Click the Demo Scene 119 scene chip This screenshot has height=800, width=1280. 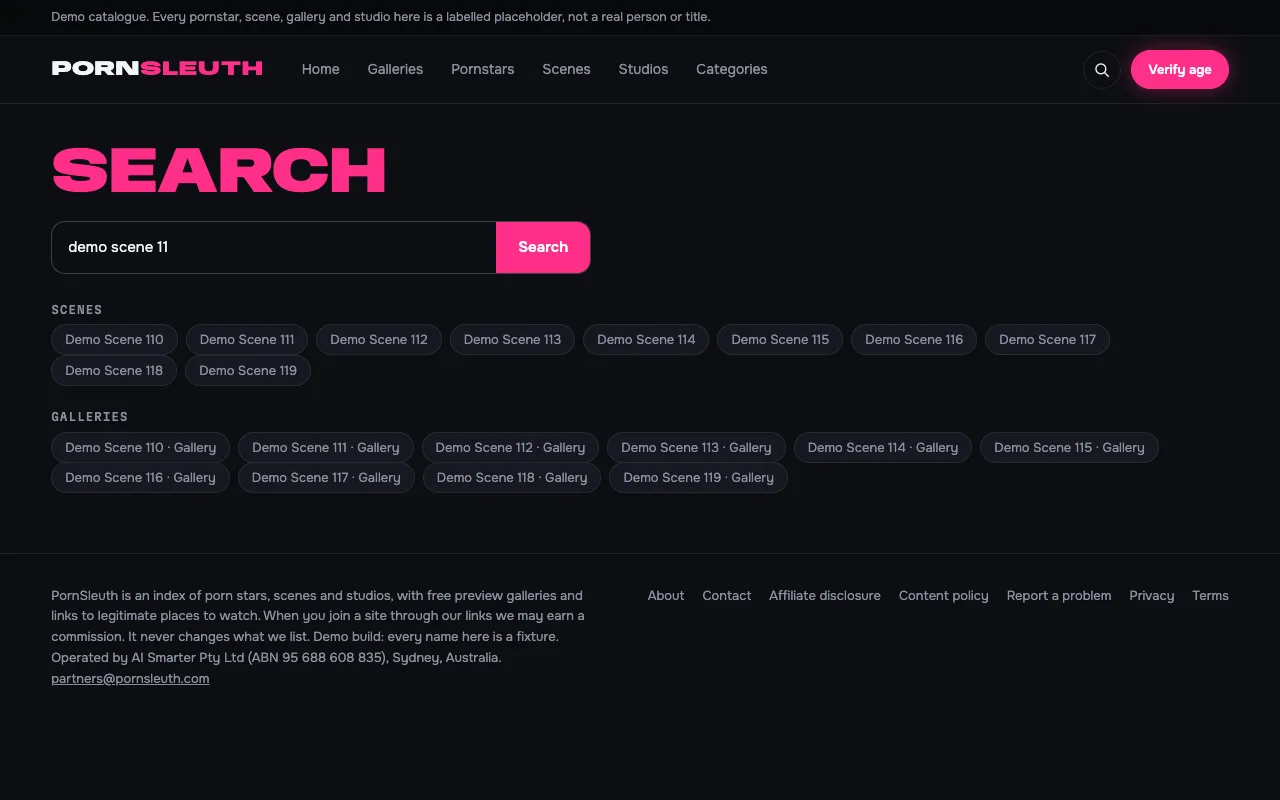coord(248,370)
